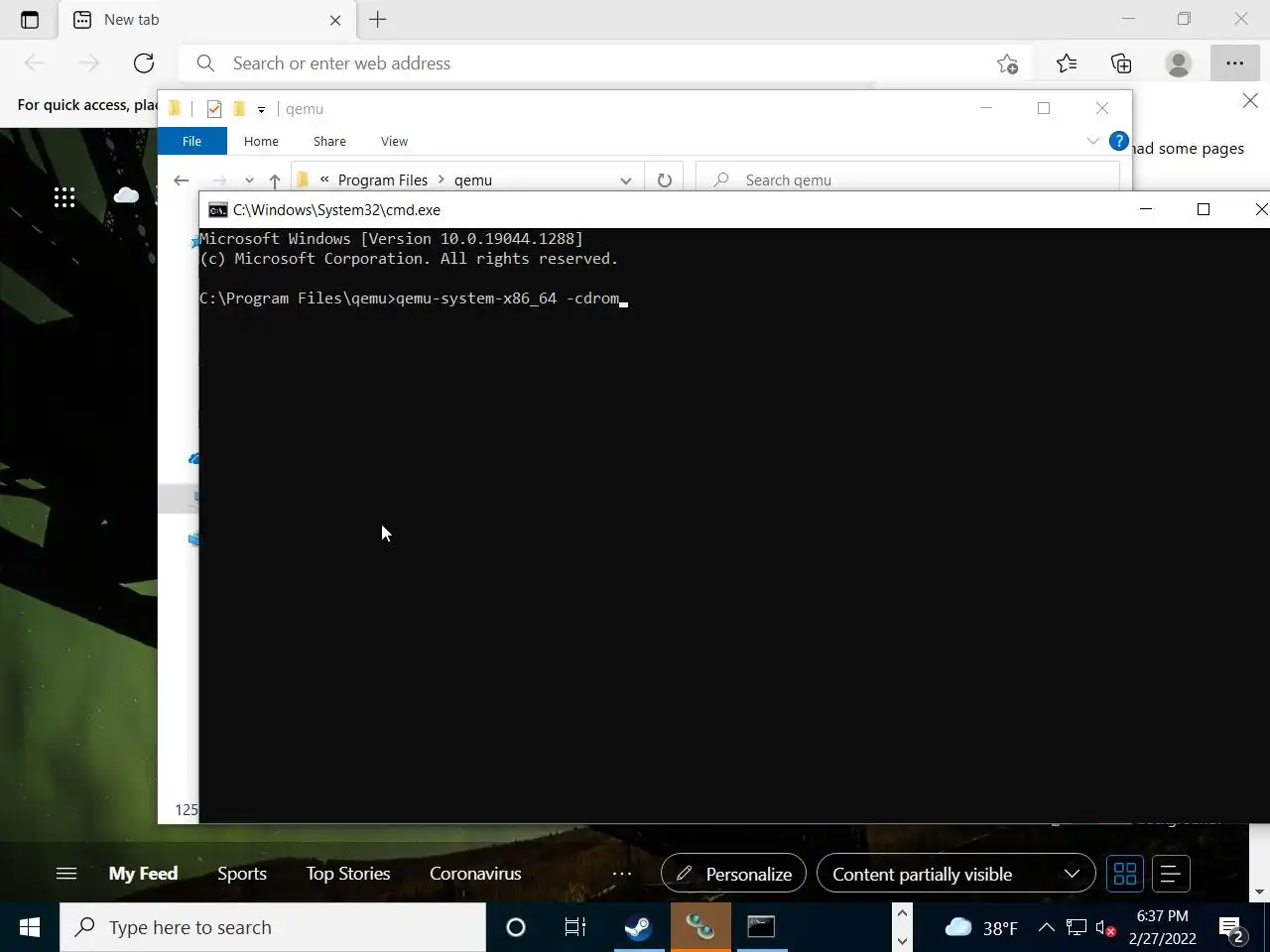Viewport: 1270px width, 952px height.
Task: Click the new tab plus button in Edge
Action: [378, 19]
